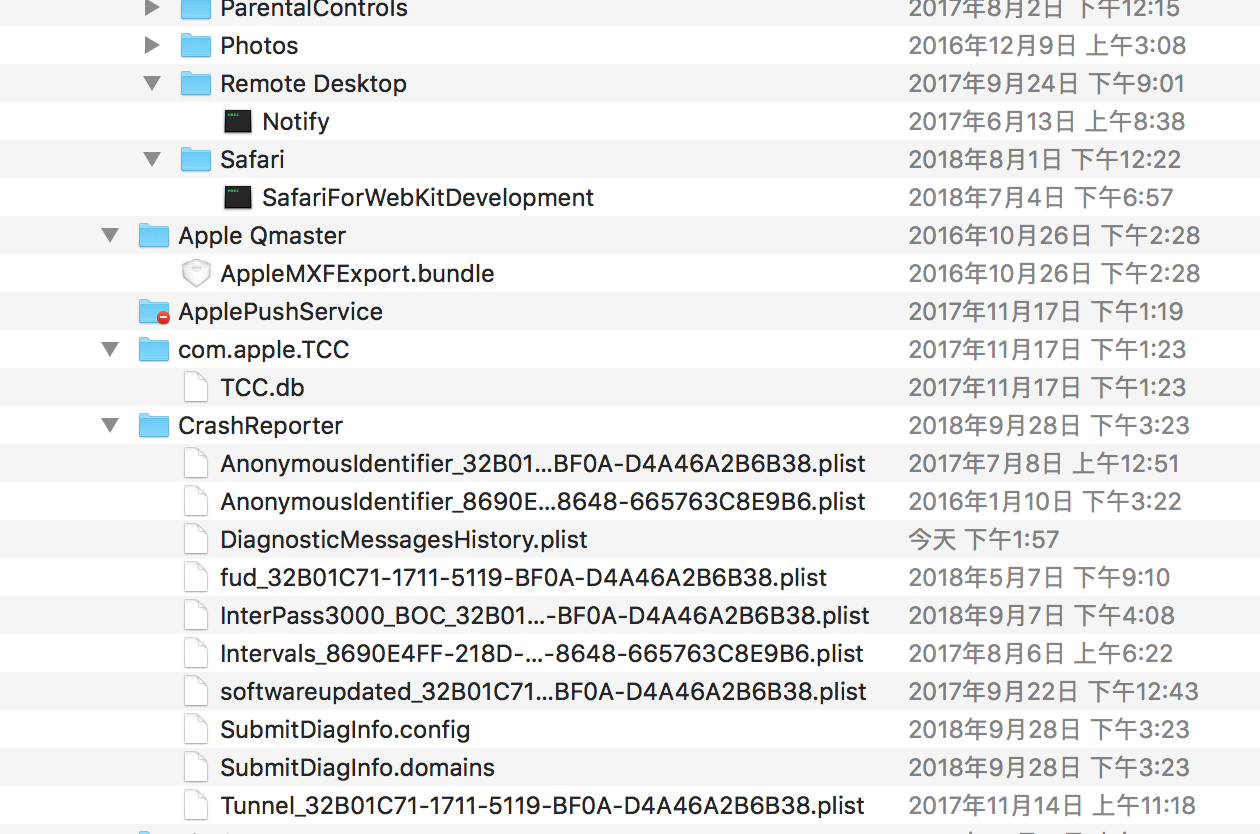Select the TCC.db file icon
1260x834 pixels.
click(196, 387)
